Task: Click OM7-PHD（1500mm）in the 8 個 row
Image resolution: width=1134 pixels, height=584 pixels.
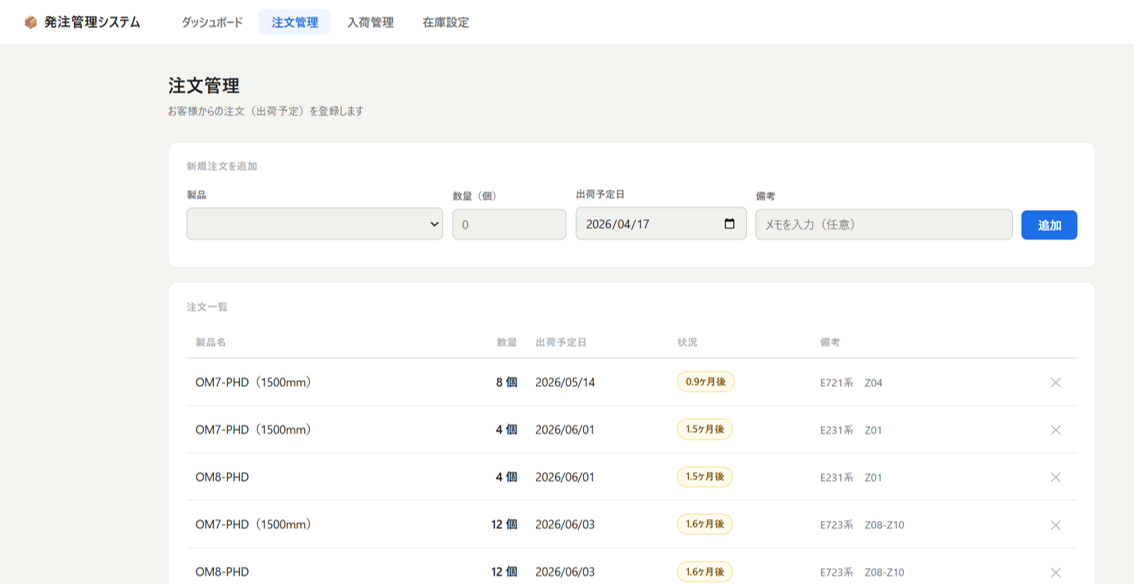Action: tap(253, 382)
